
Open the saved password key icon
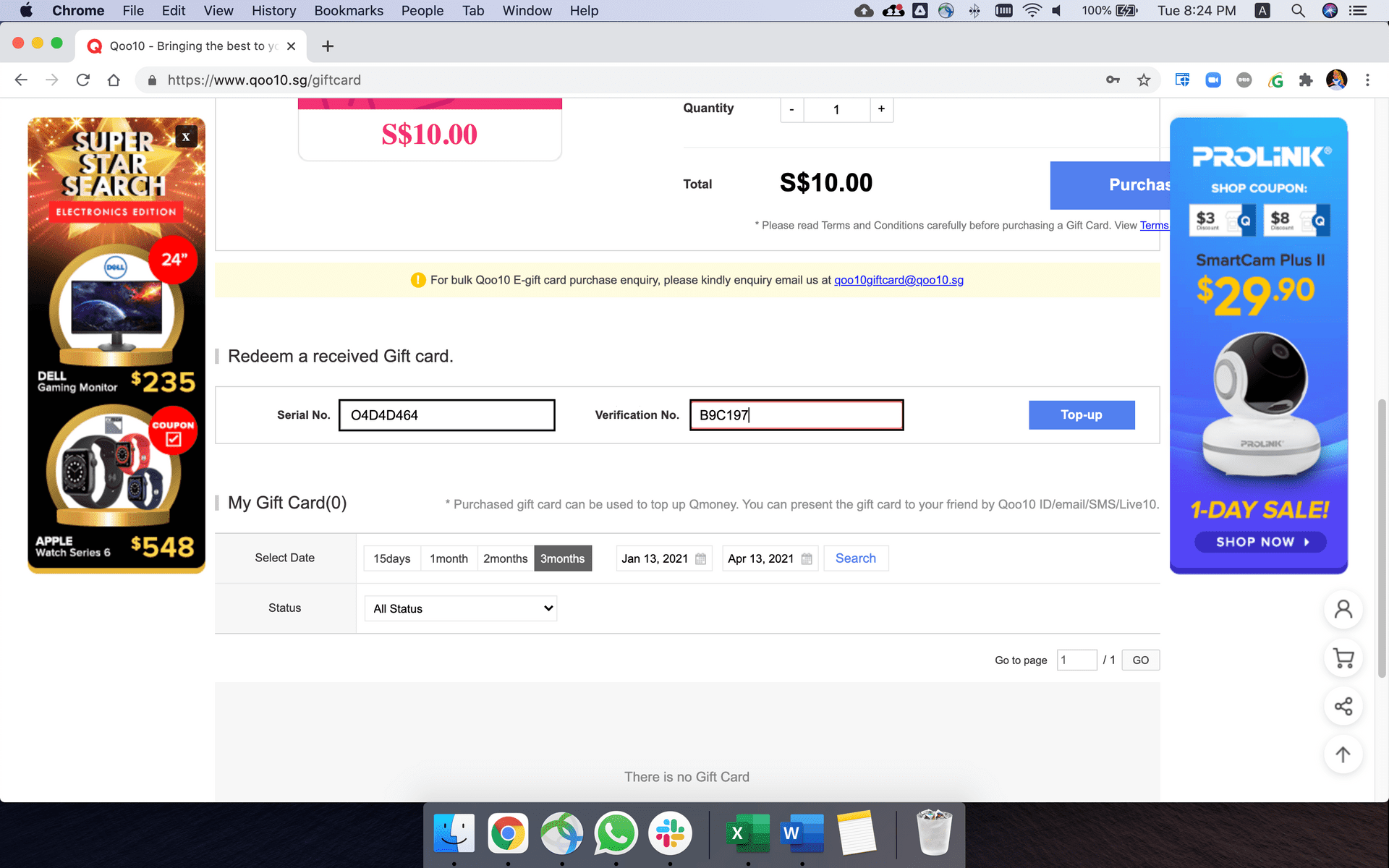[1113, 80]
